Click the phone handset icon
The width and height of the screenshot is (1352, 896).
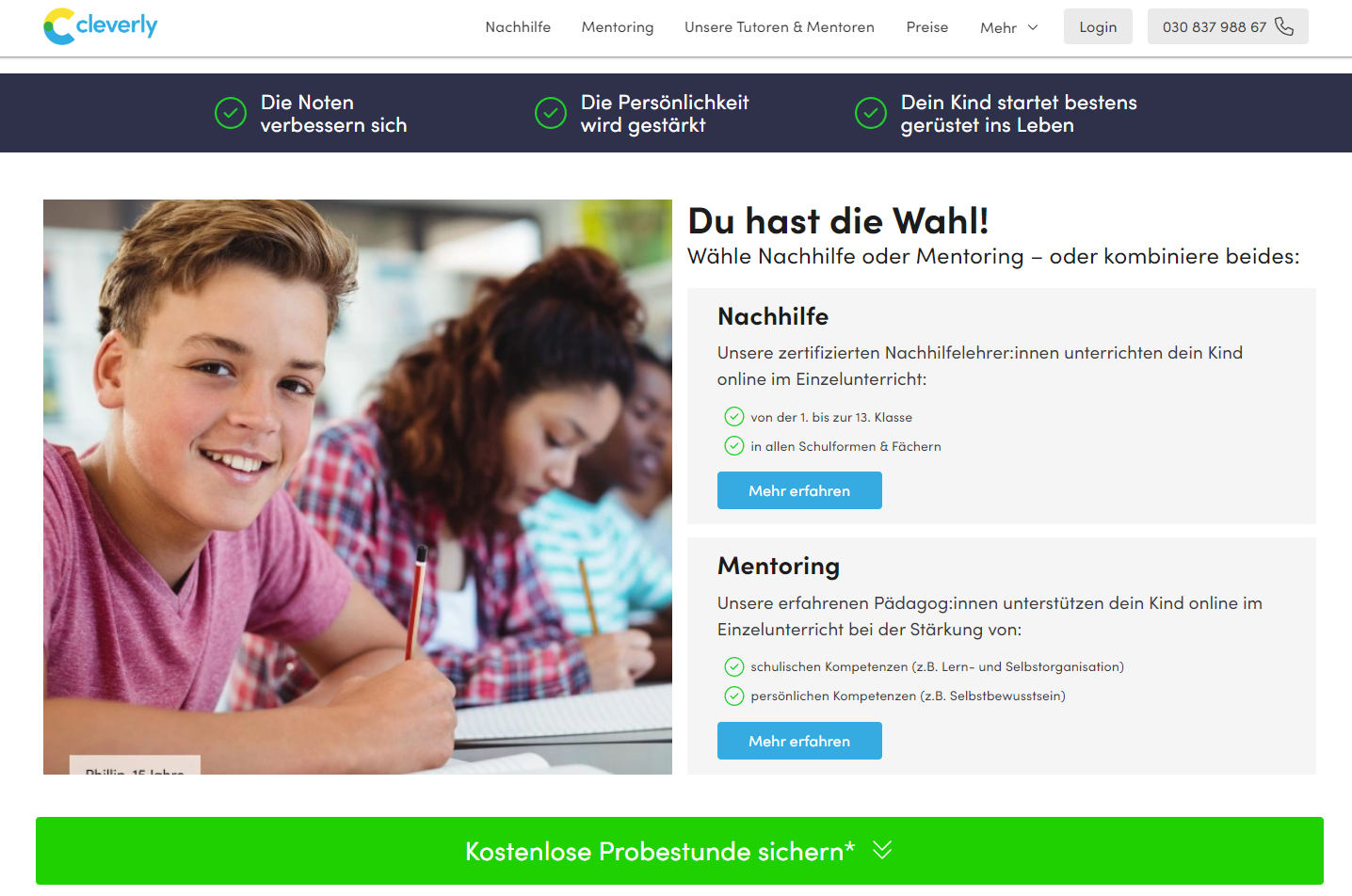point(1284,26)
